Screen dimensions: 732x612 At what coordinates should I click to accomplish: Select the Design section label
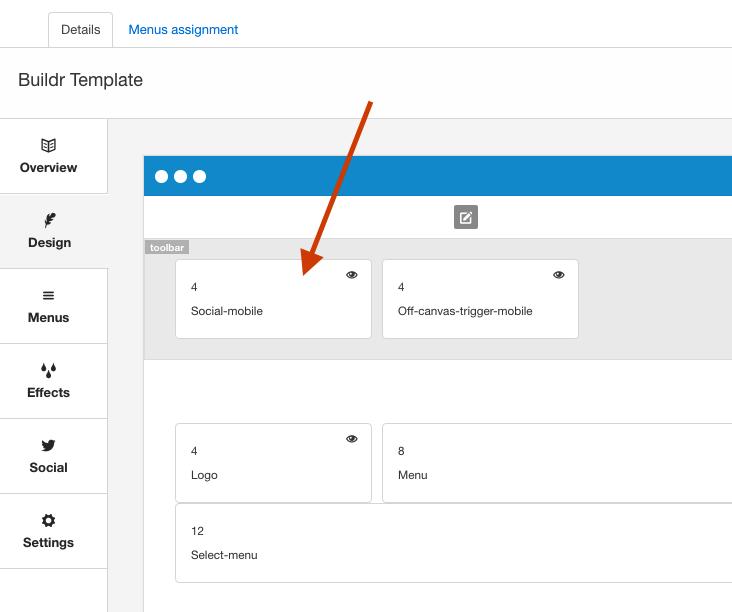(x=49, y=243)
